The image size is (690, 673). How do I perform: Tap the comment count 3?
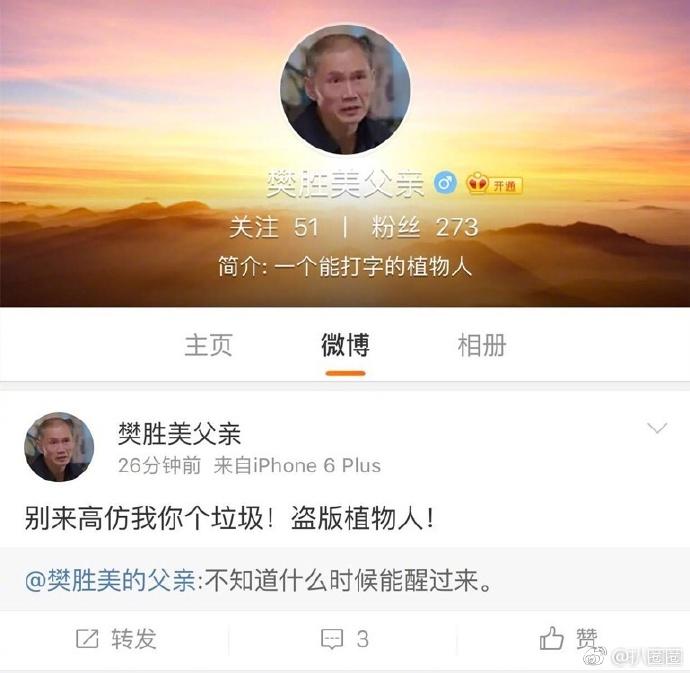363,639
